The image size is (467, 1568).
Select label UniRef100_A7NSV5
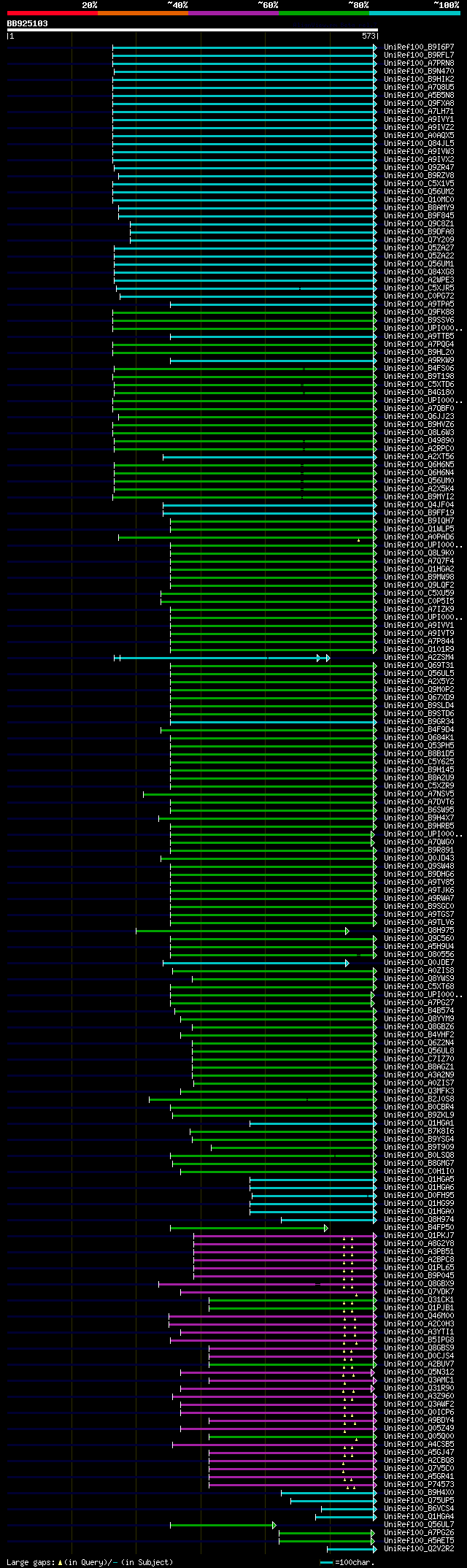coord(419,793)
